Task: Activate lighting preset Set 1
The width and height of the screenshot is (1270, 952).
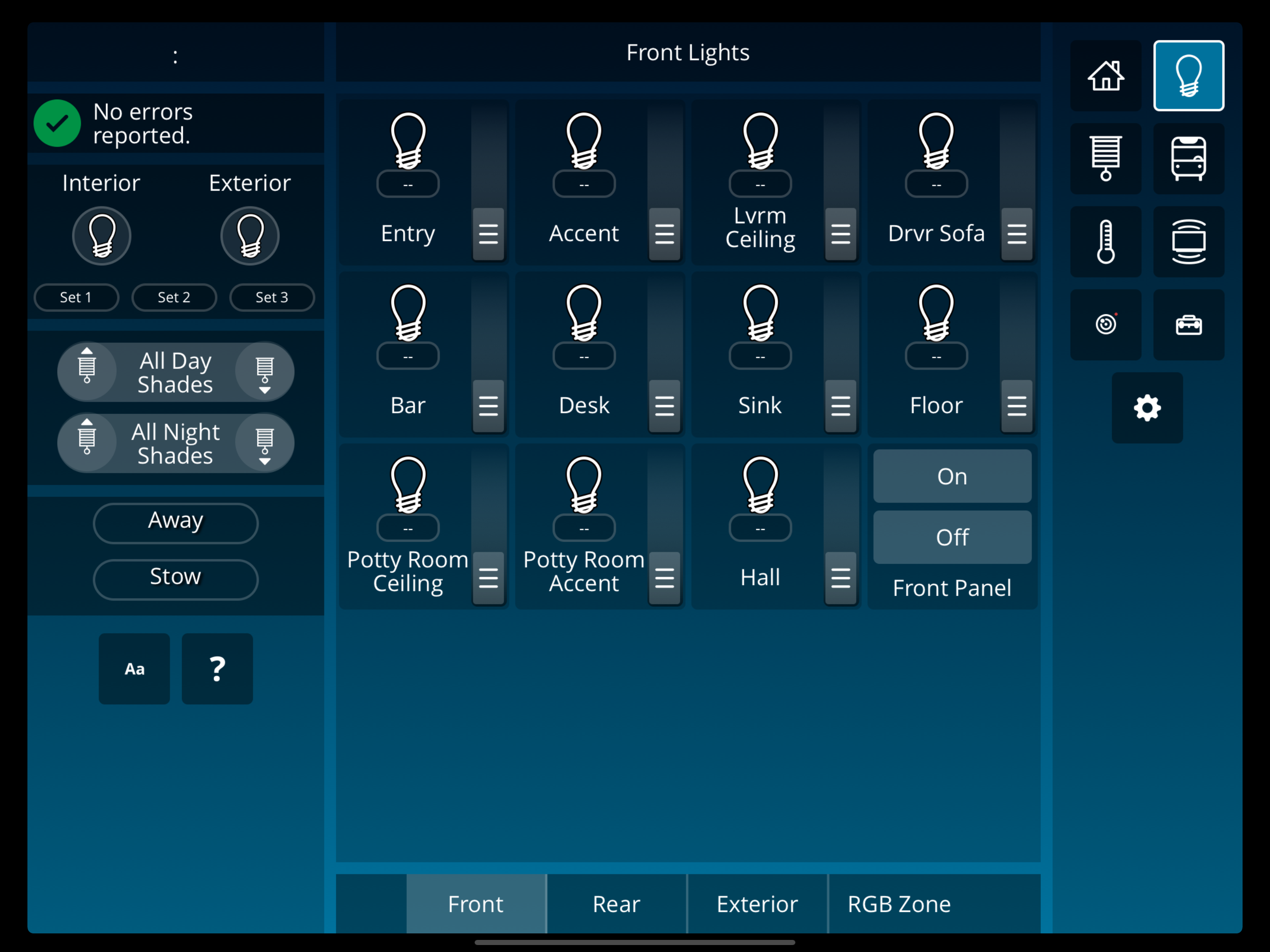Action: (76, 297)
